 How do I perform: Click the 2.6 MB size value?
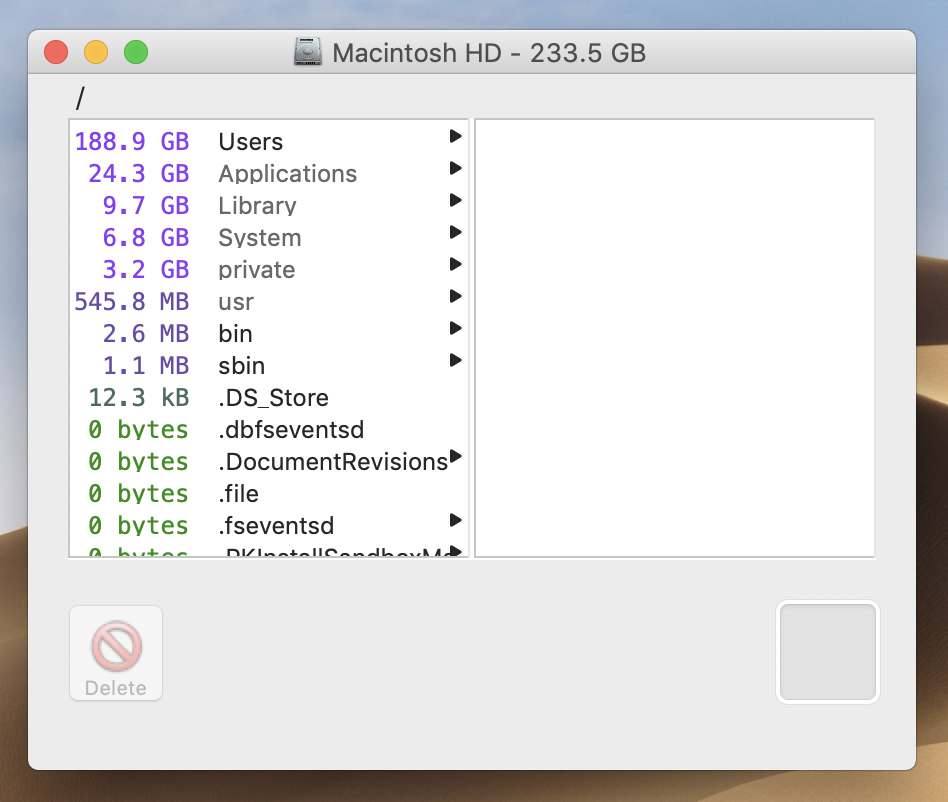146,334
